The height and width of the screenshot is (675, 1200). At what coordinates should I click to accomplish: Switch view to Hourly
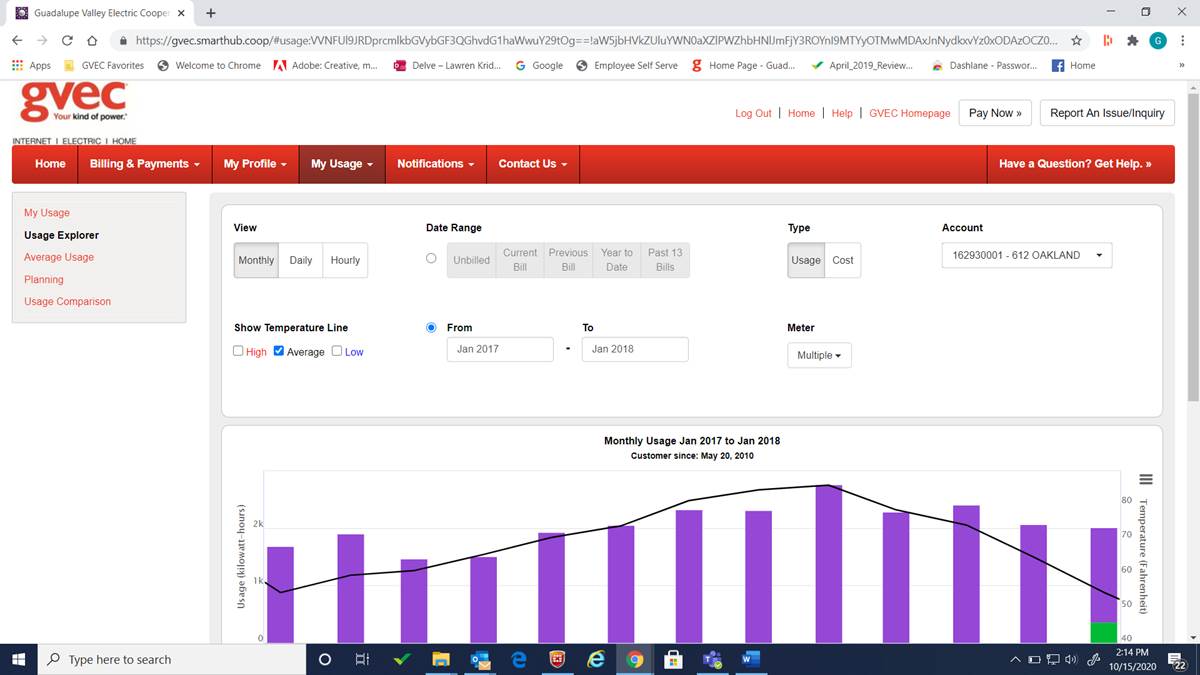click(x=345, y=260)
